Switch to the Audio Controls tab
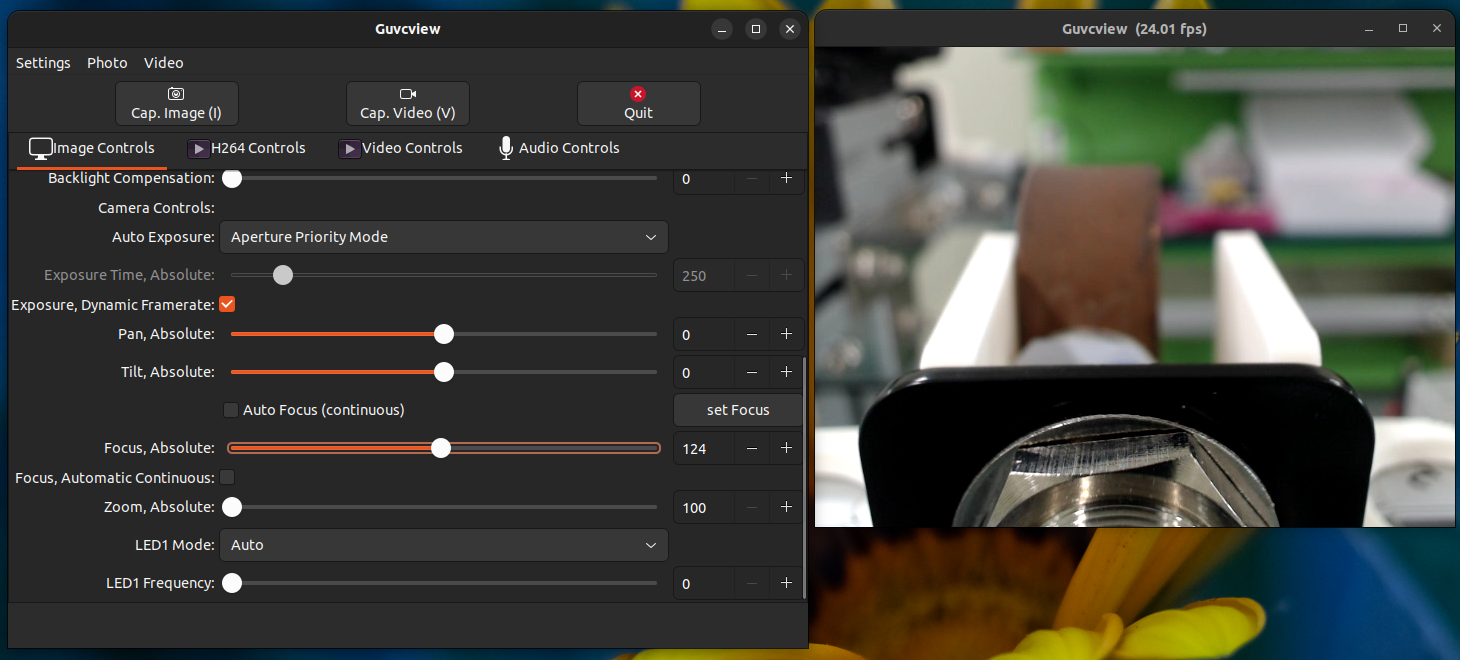 click(x=559, y=148)
